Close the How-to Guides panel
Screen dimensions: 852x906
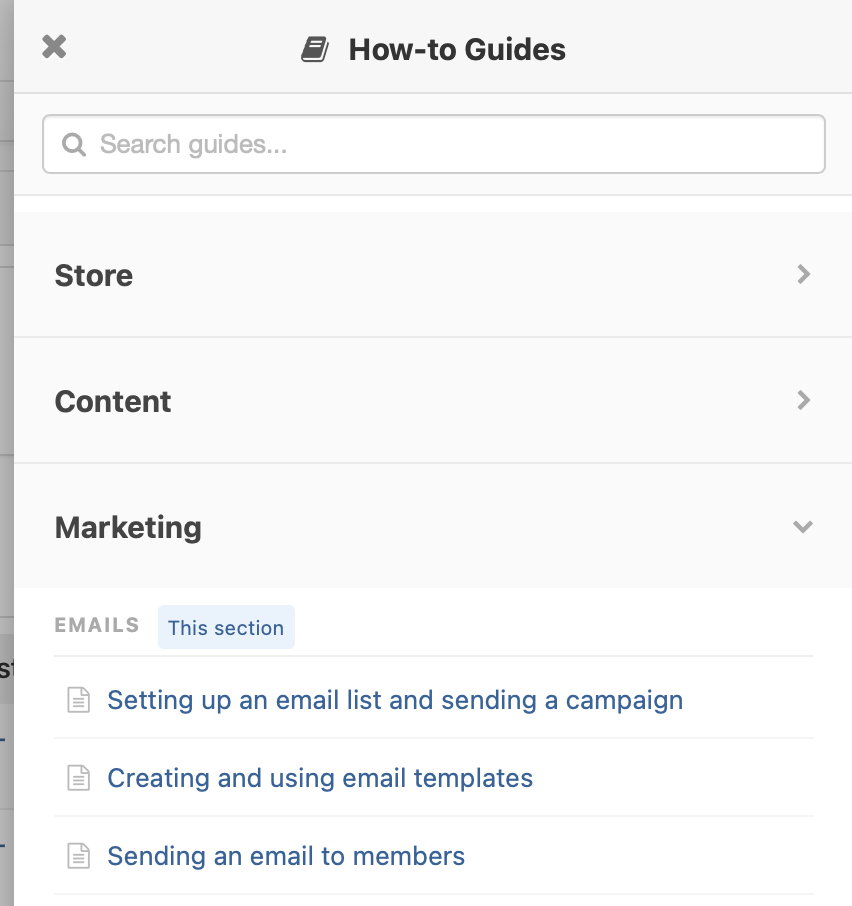pos(54,47)
